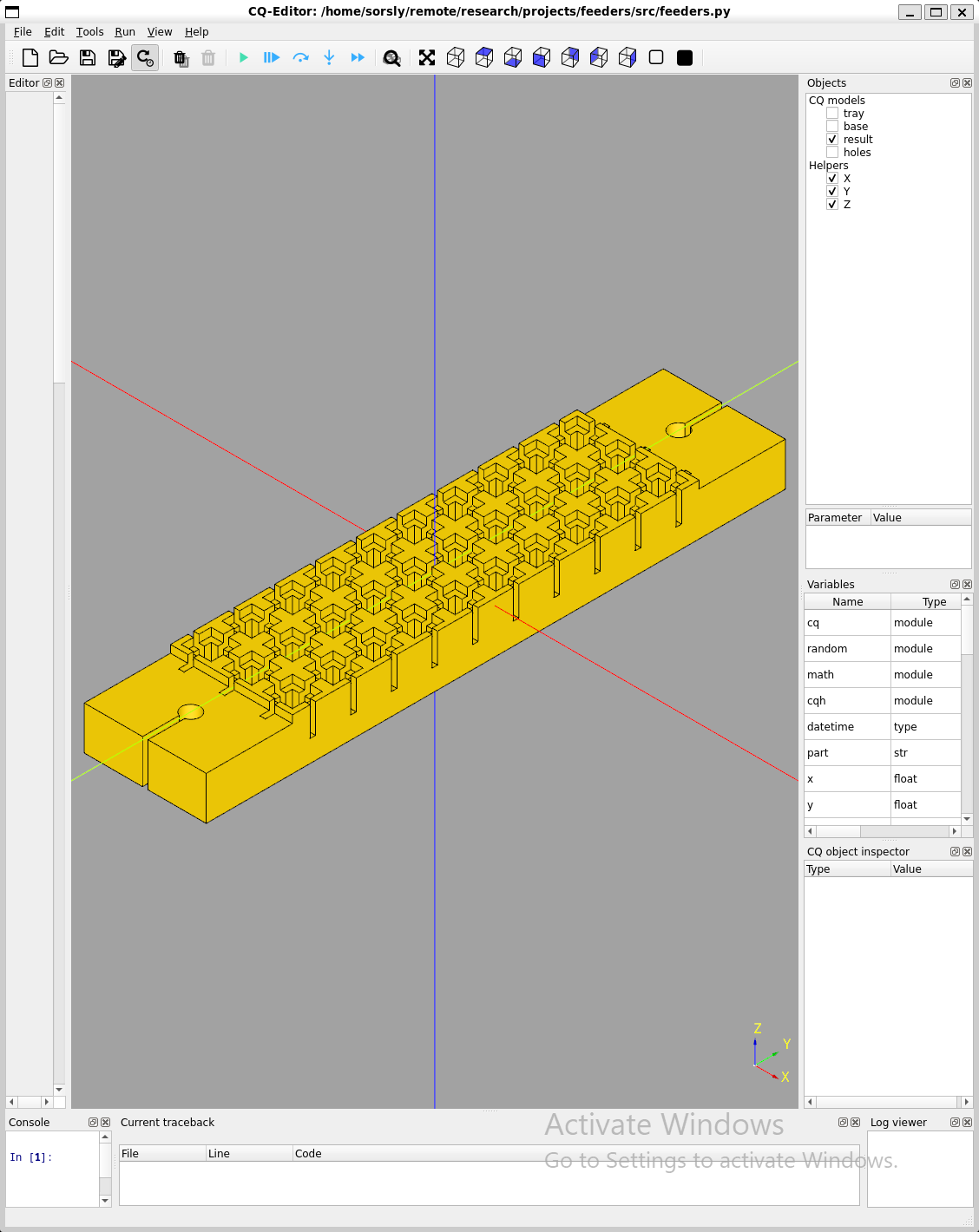The width and height of the screenshot is (979, 1232).
Task: Select the front view cube icon
Action: click(x=542, y=58)
